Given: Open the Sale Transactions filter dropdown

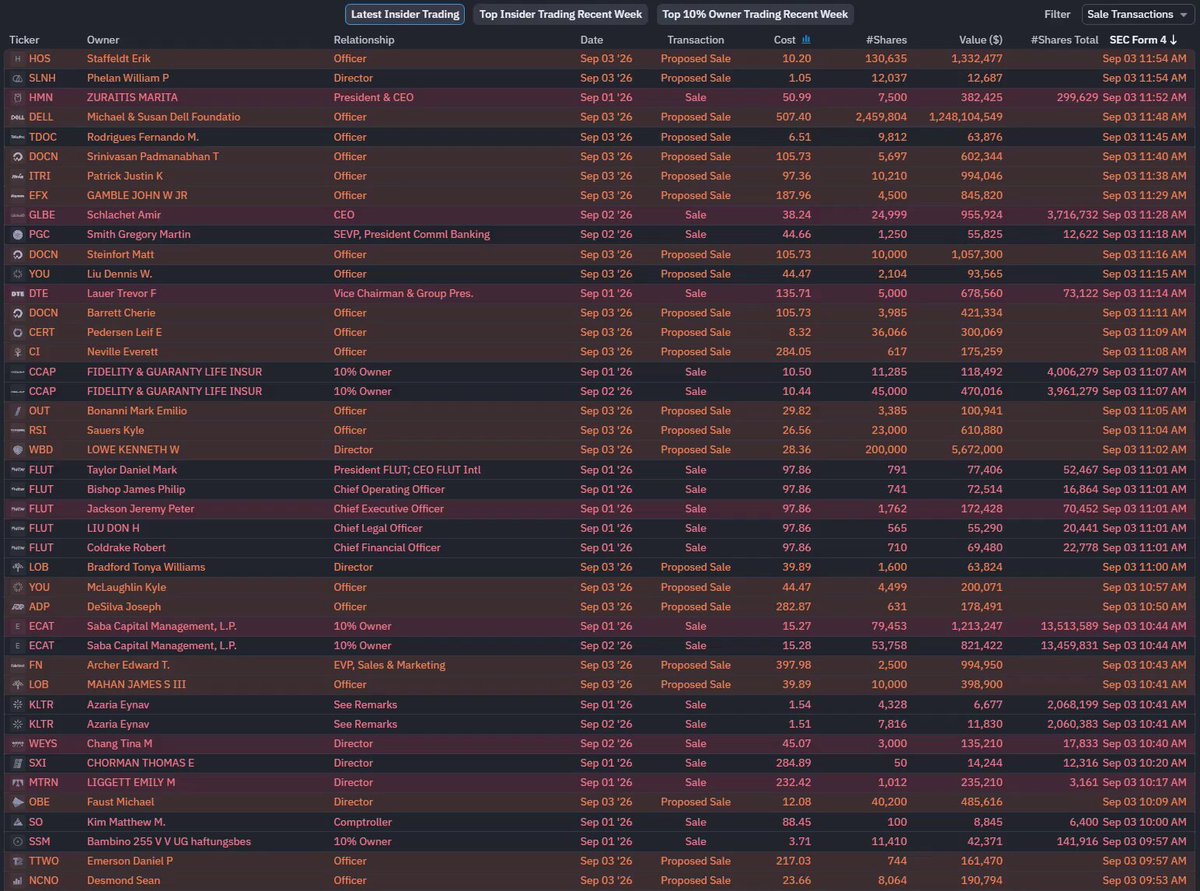Looking at the screenshot, I should pyautogui.click(x=1138, y=14).
